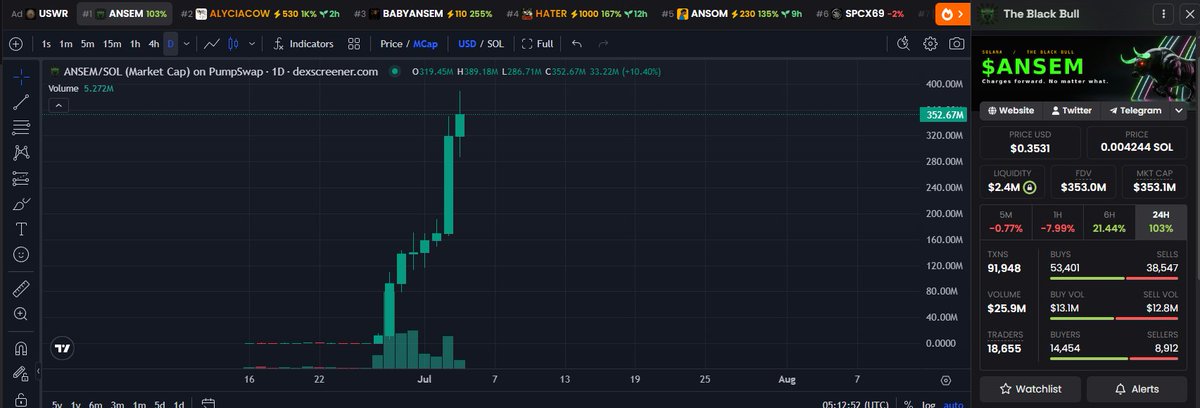Collapse the indicator legend chevron
This screenshot has height=408, width=1200.
(x=58, y=104)
